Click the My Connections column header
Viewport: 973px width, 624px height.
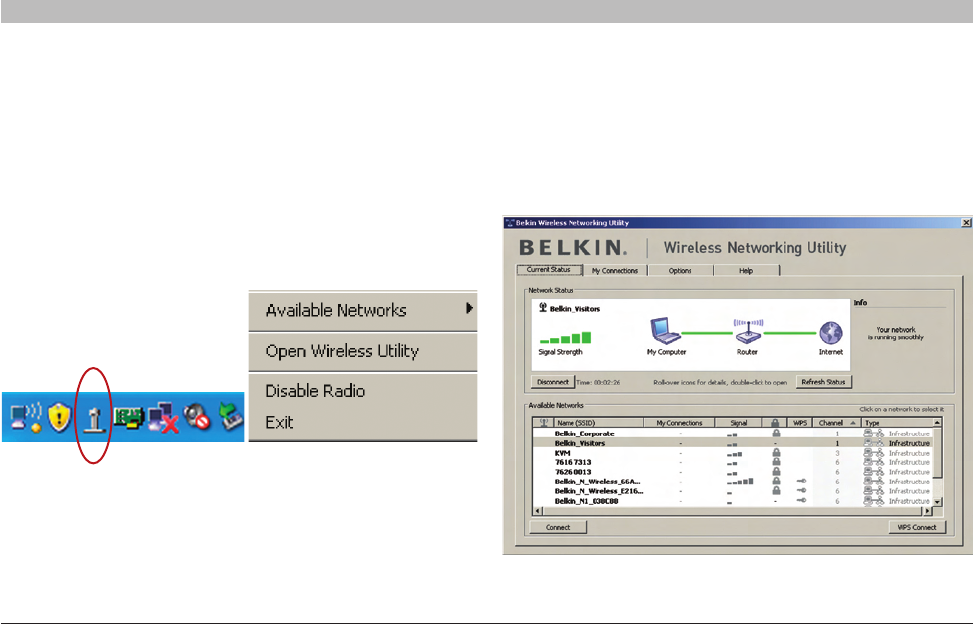coord(679,422)
